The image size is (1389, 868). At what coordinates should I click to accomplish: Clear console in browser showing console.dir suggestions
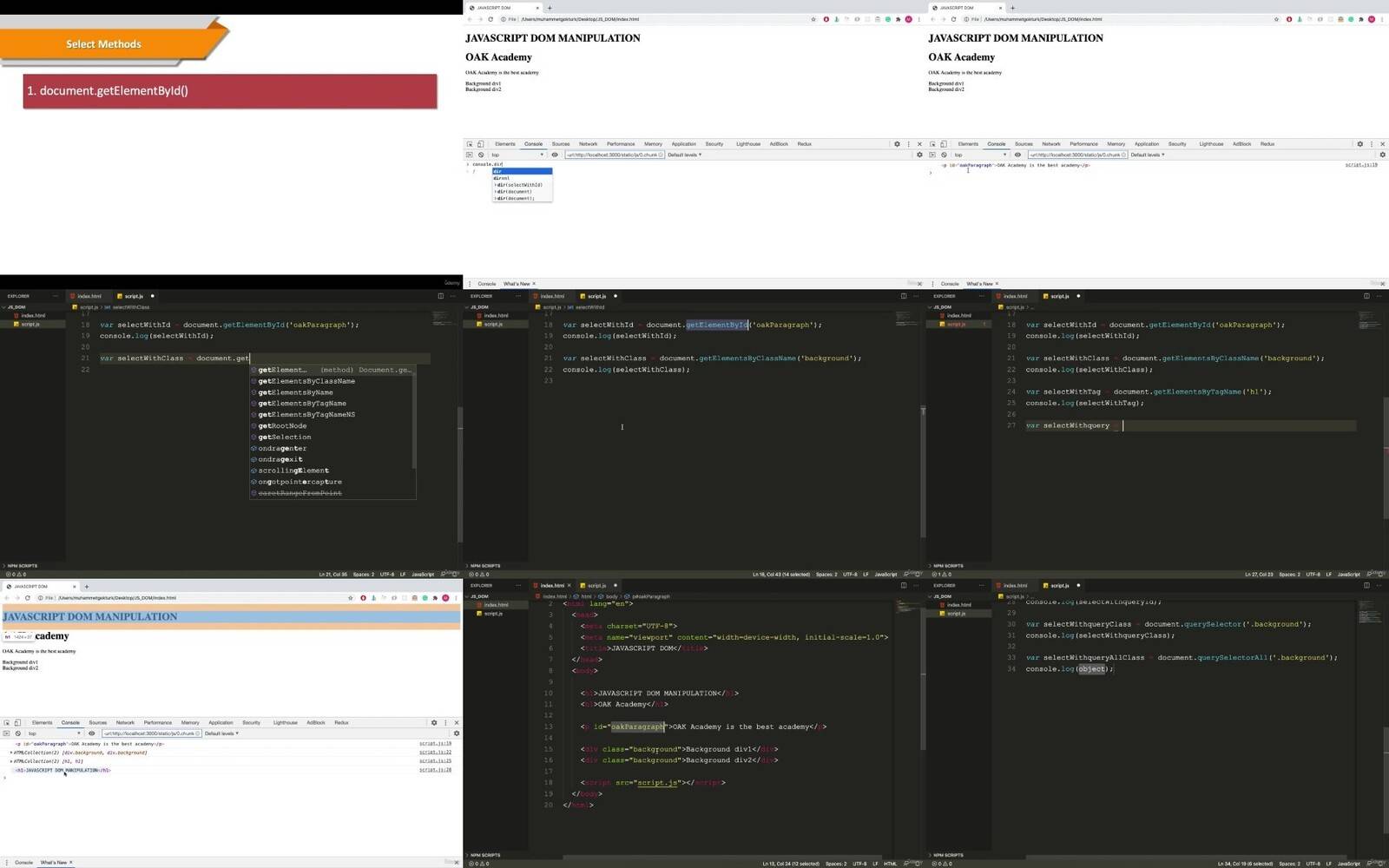coord(480,155)
